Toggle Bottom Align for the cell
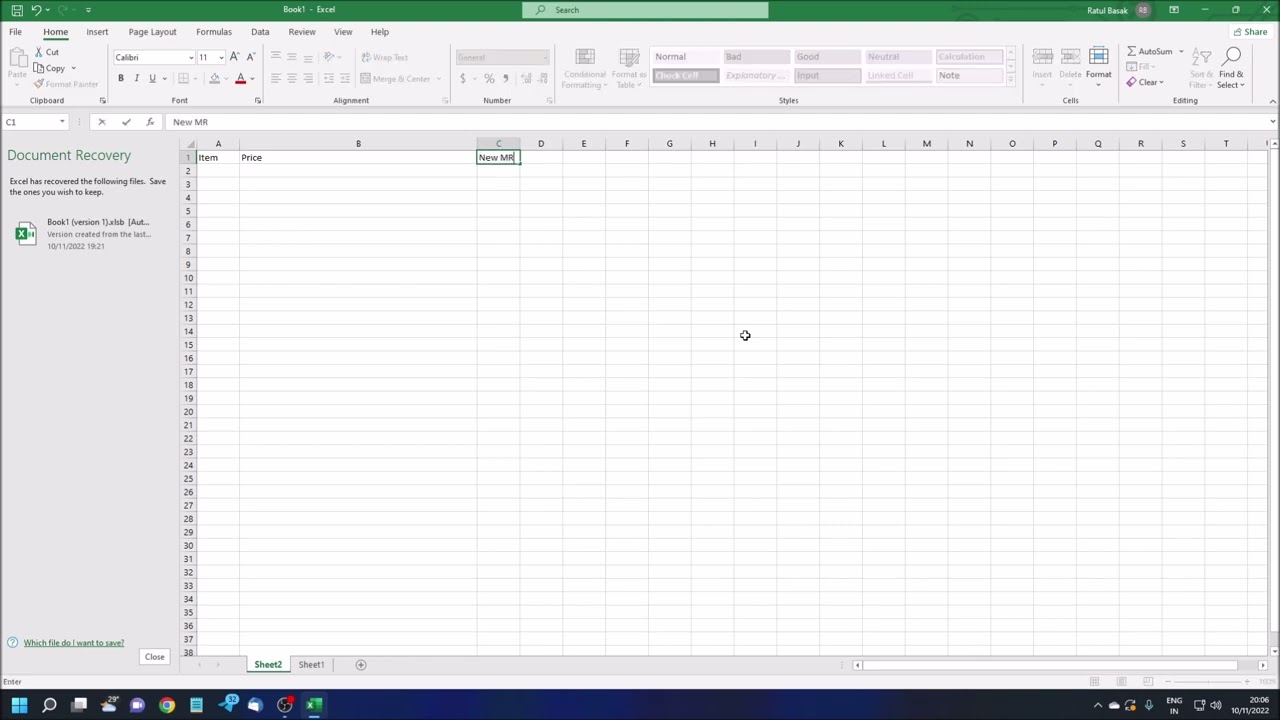 [x=308, y=57]
